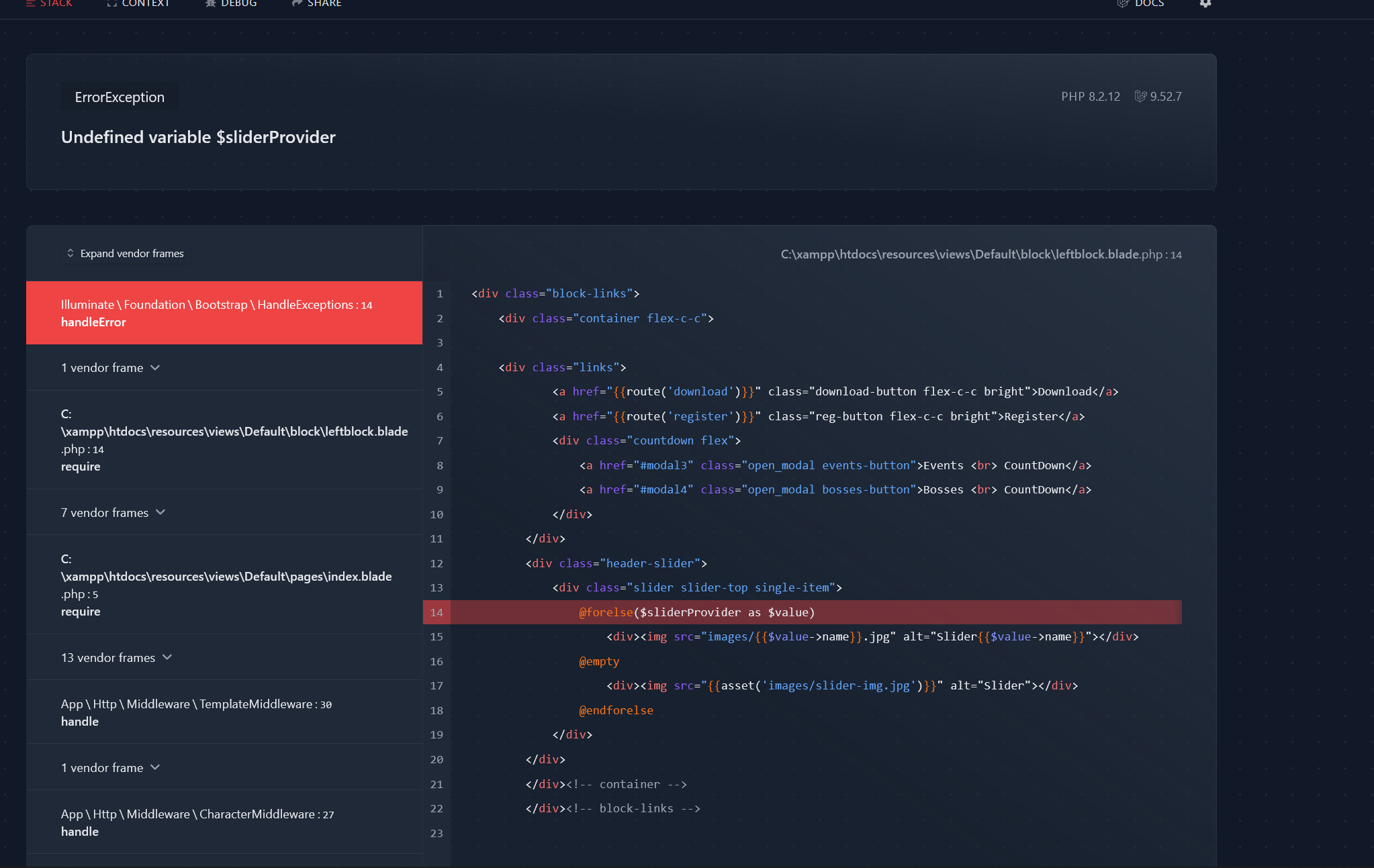Viewport: 1374px width, 868px height.
Task: Expand the 13 vendor frames group
Action: pos(117,658)
